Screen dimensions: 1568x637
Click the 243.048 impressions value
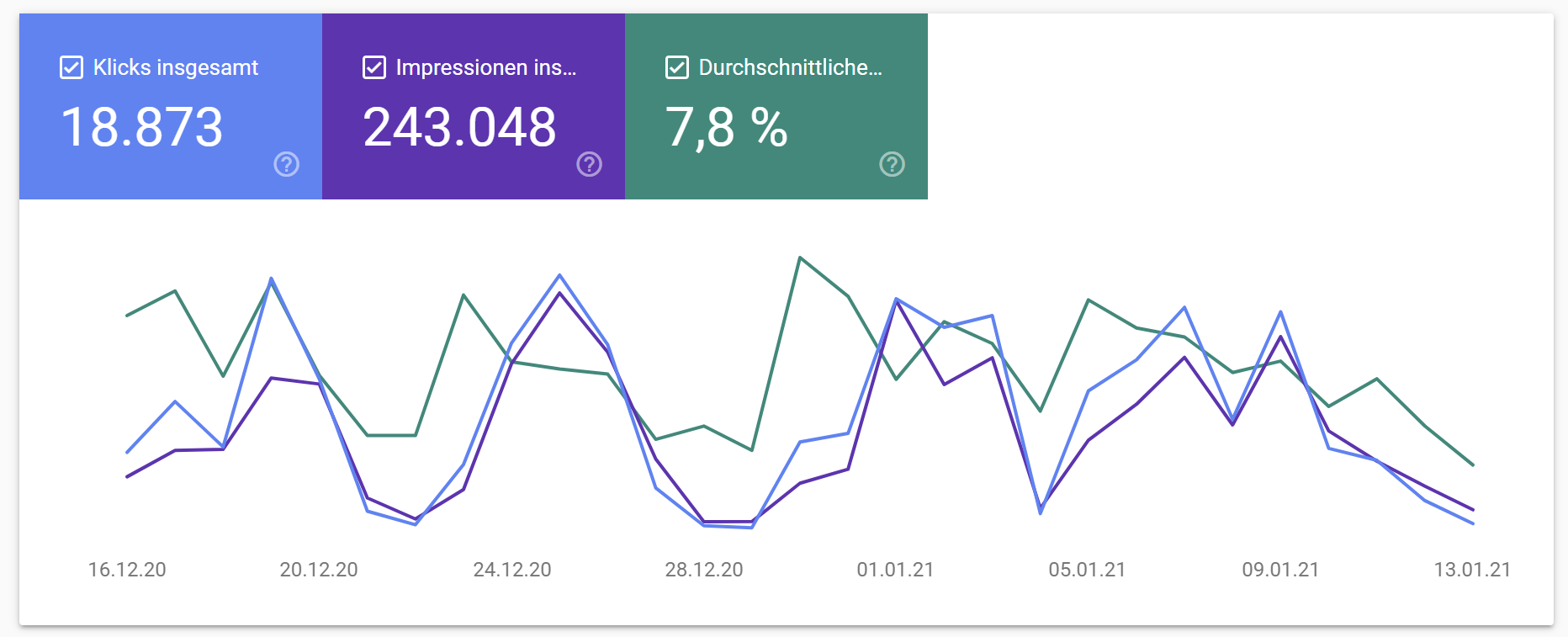[459, 128]
